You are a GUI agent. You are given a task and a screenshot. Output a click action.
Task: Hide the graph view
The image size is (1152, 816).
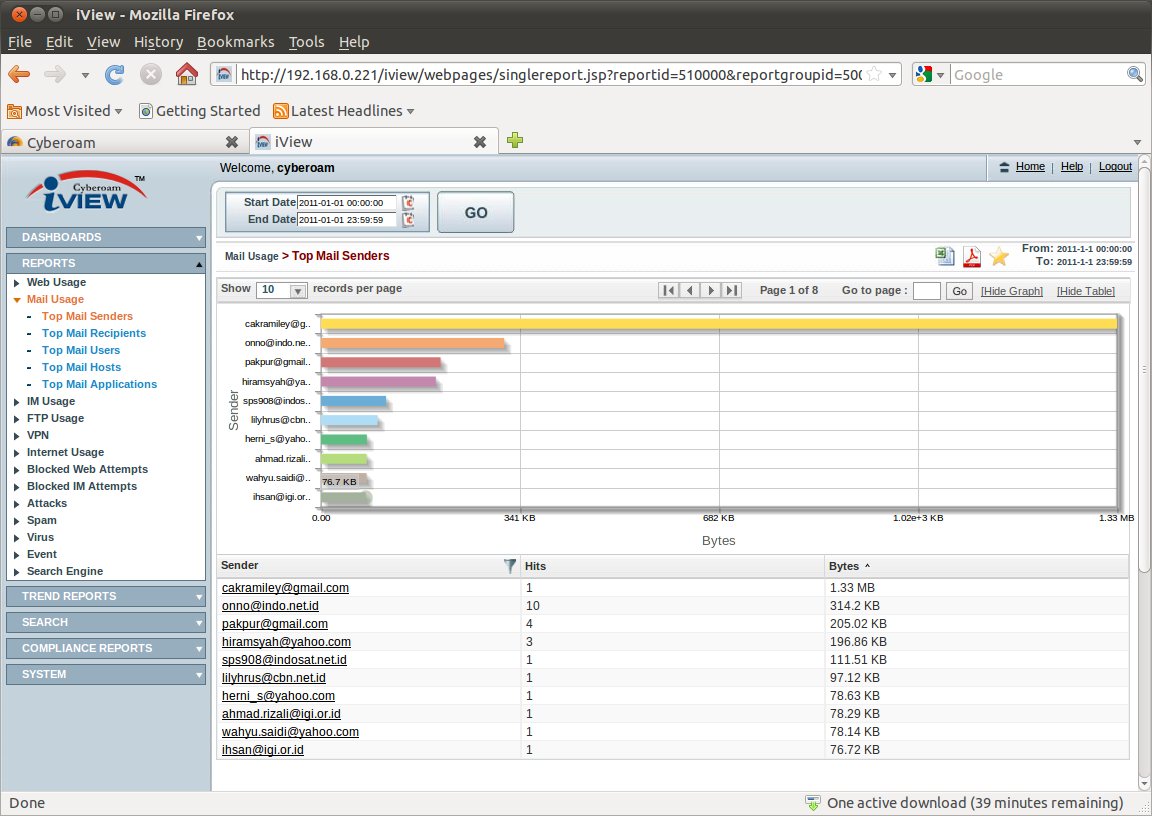coord(1011,291)
